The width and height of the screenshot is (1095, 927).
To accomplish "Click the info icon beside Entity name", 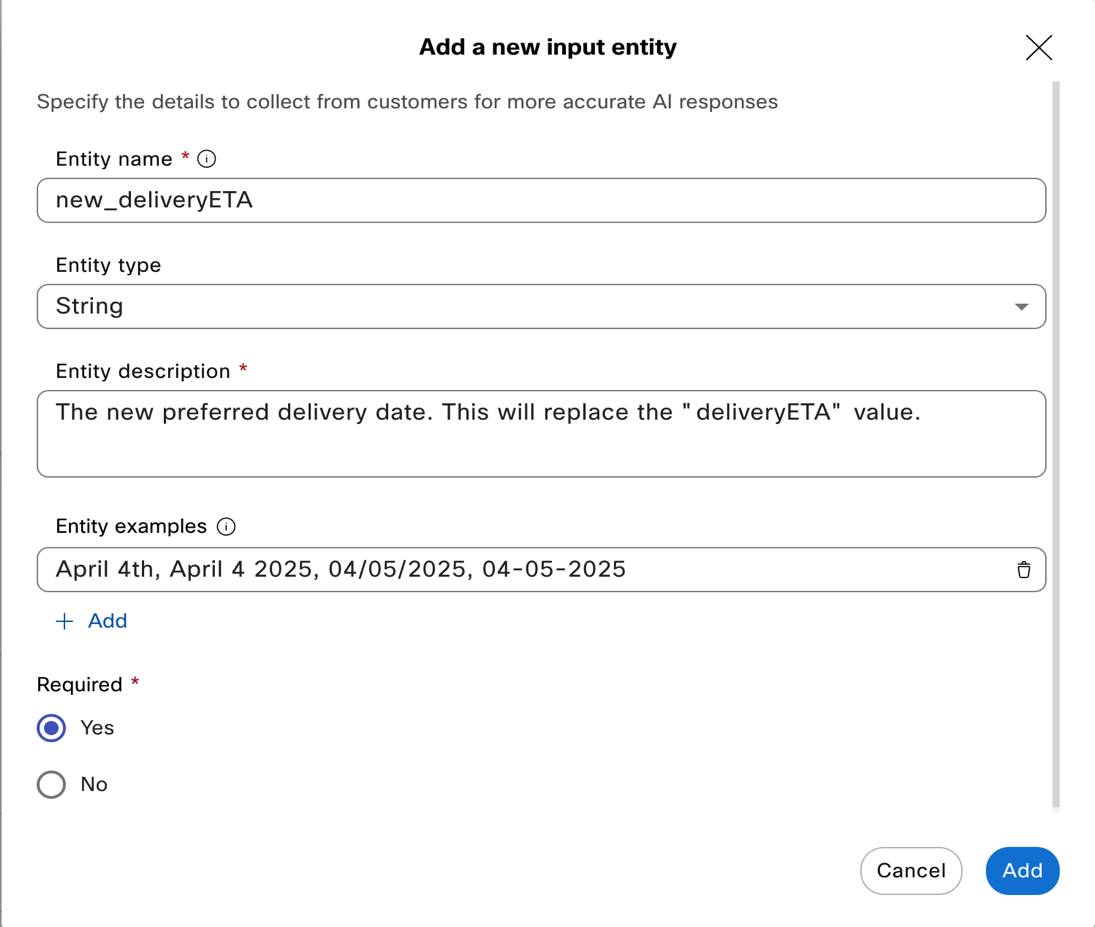I will 207,159.
